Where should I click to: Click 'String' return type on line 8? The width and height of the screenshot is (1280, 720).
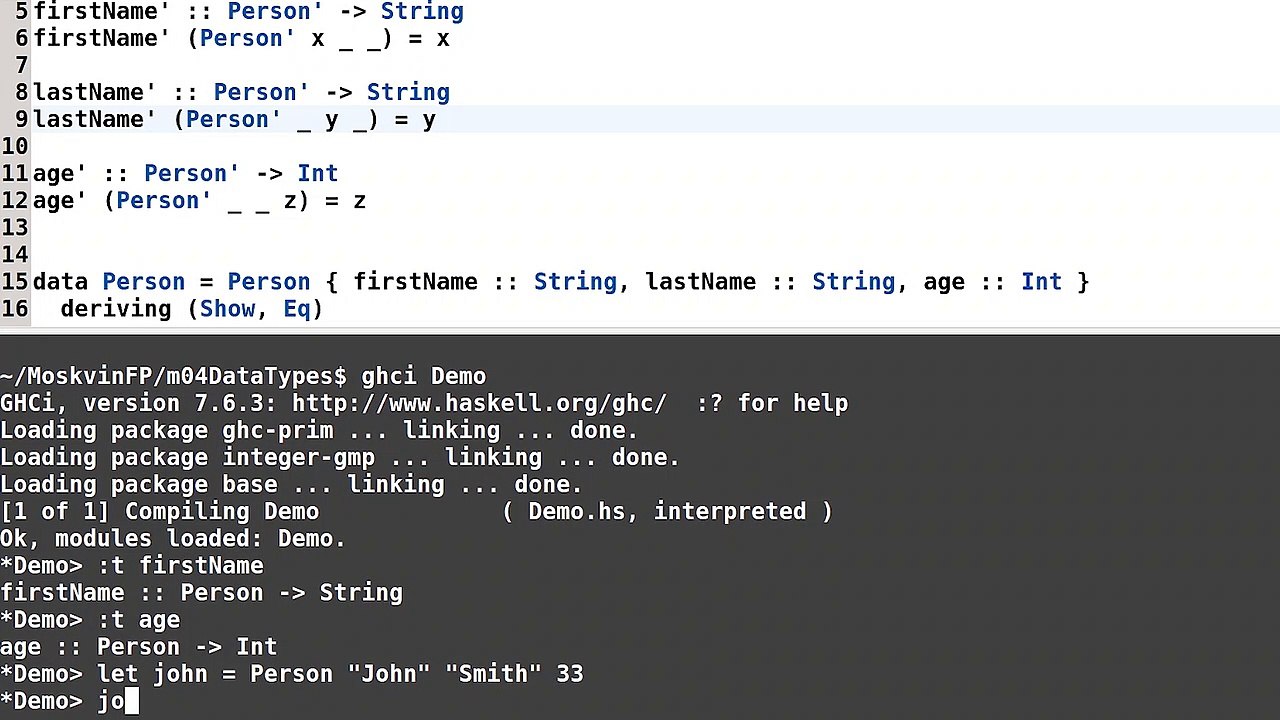(x=408, y=92)
